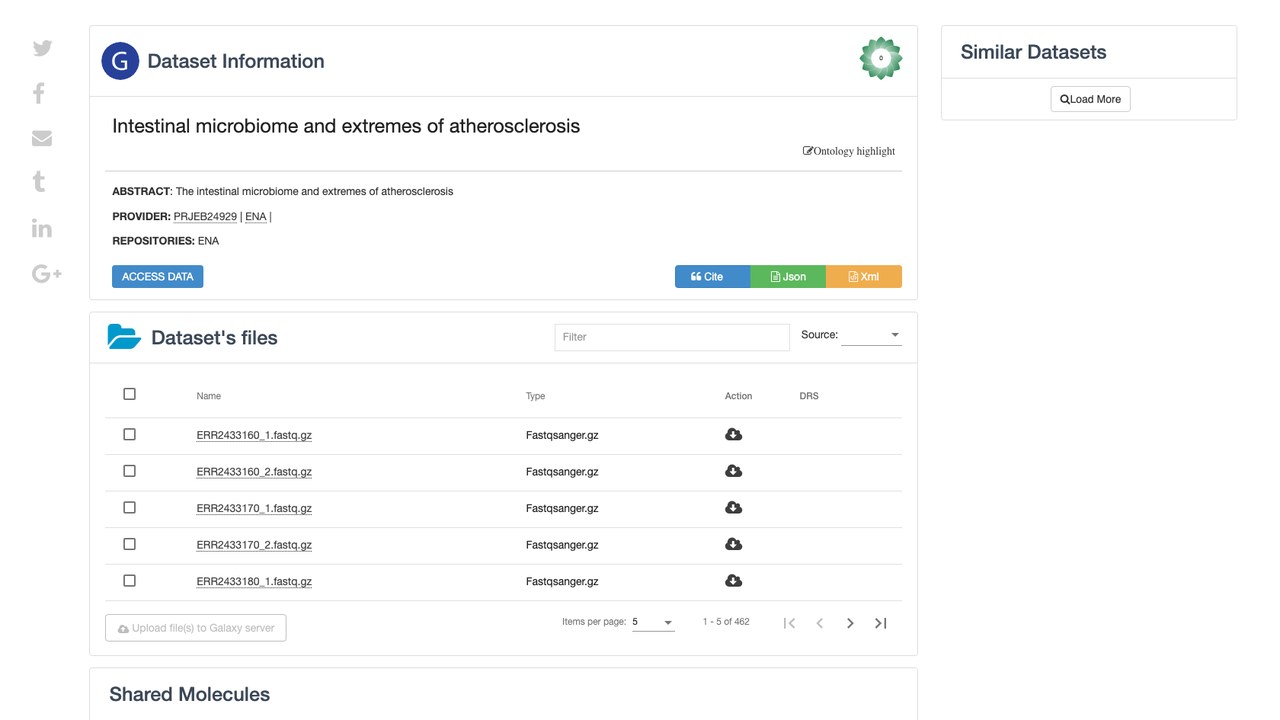This screenshot has width=1280, height=720.
Task: Click Load More in Similar Datasets
Action: click(x=1090, y=99)
